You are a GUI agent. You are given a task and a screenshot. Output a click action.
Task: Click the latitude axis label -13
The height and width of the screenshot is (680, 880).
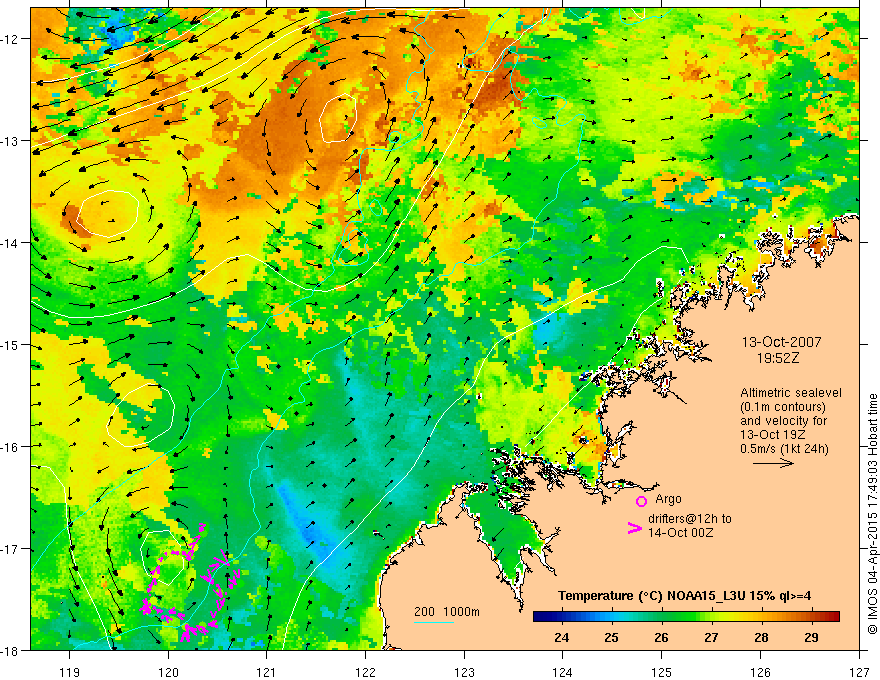pyautogui.click(x=10, y=141)
